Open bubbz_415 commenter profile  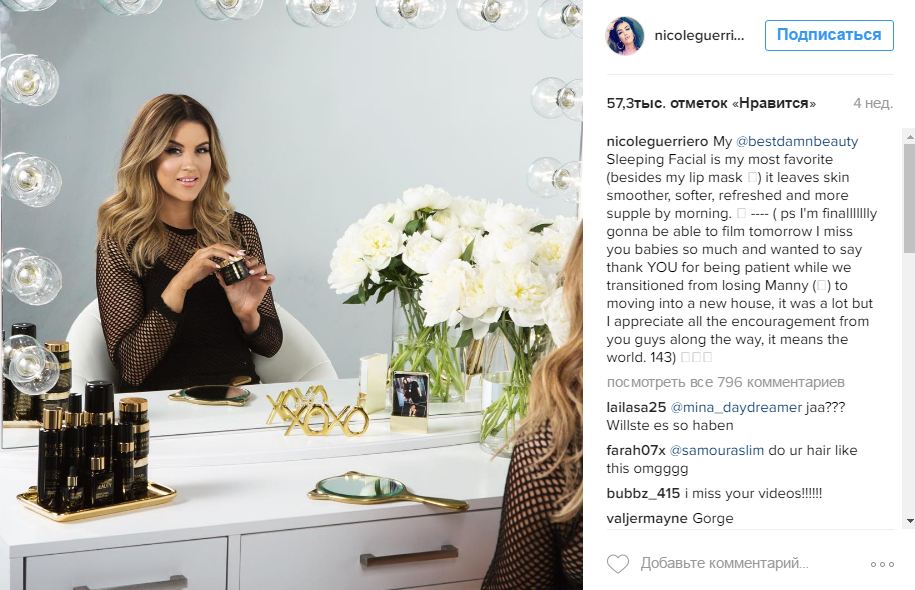tap(643, 494)
